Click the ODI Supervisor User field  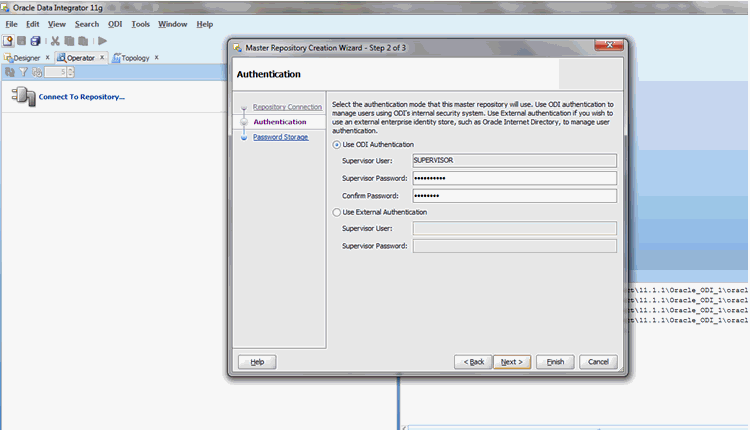[515, 160]
